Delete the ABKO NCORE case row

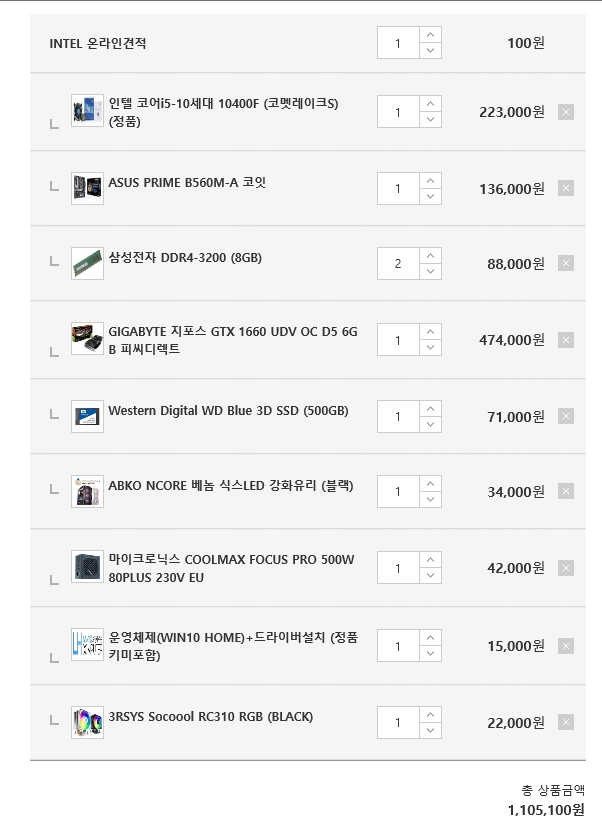[566, 491]
